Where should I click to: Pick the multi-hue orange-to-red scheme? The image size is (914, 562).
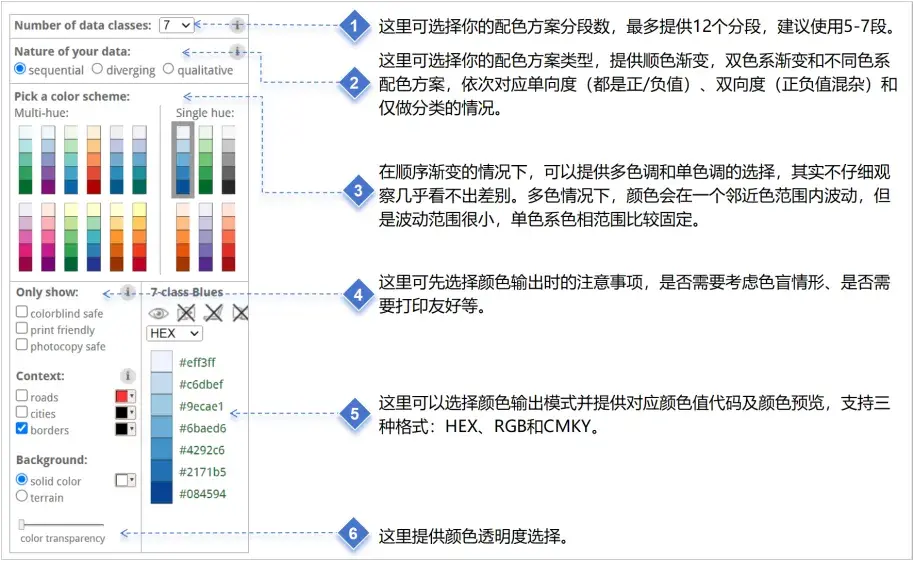(93, 160)
